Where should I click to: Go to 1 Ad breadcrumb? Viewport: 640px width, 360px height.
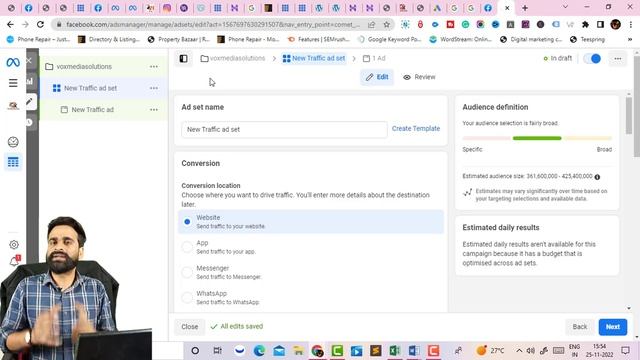[x=374, y=58]
